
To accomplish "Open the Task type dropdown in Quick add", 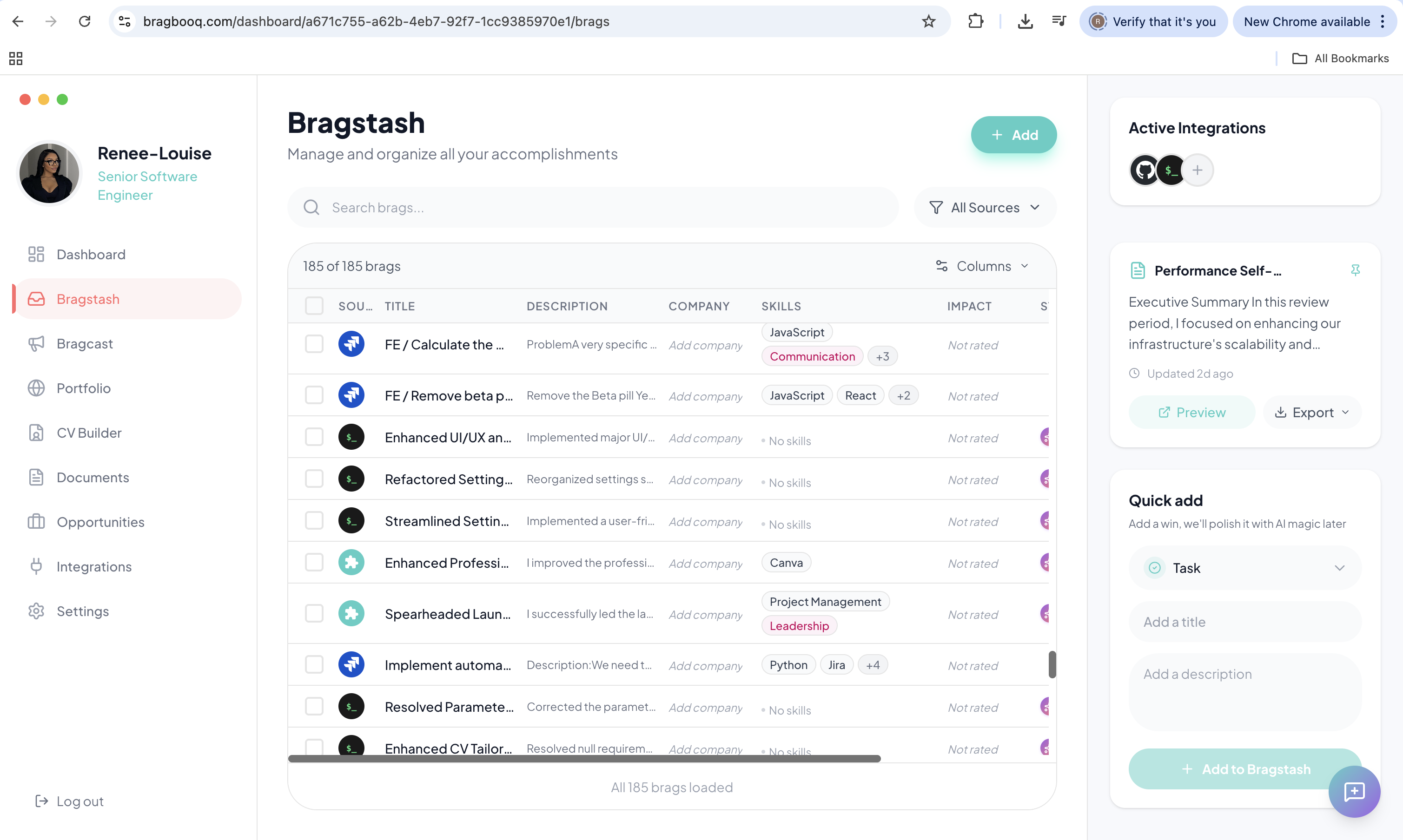I will coord(1244,568).
